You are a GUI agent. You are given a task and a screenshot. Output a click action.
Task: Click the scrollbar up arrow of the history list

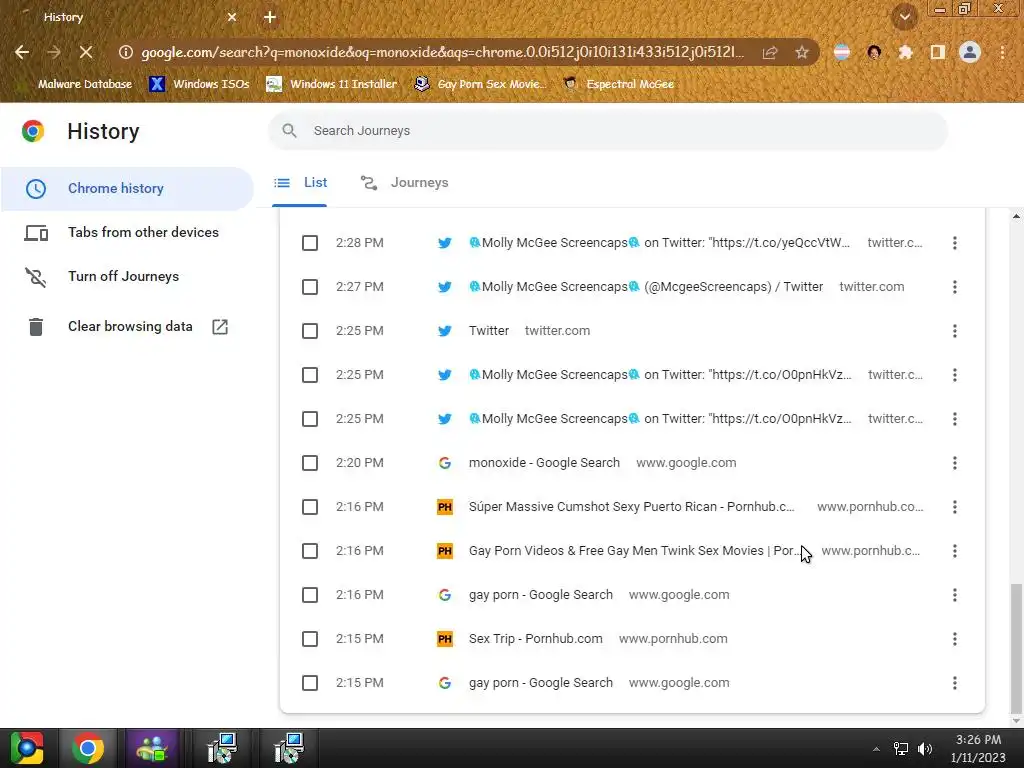1016,216
